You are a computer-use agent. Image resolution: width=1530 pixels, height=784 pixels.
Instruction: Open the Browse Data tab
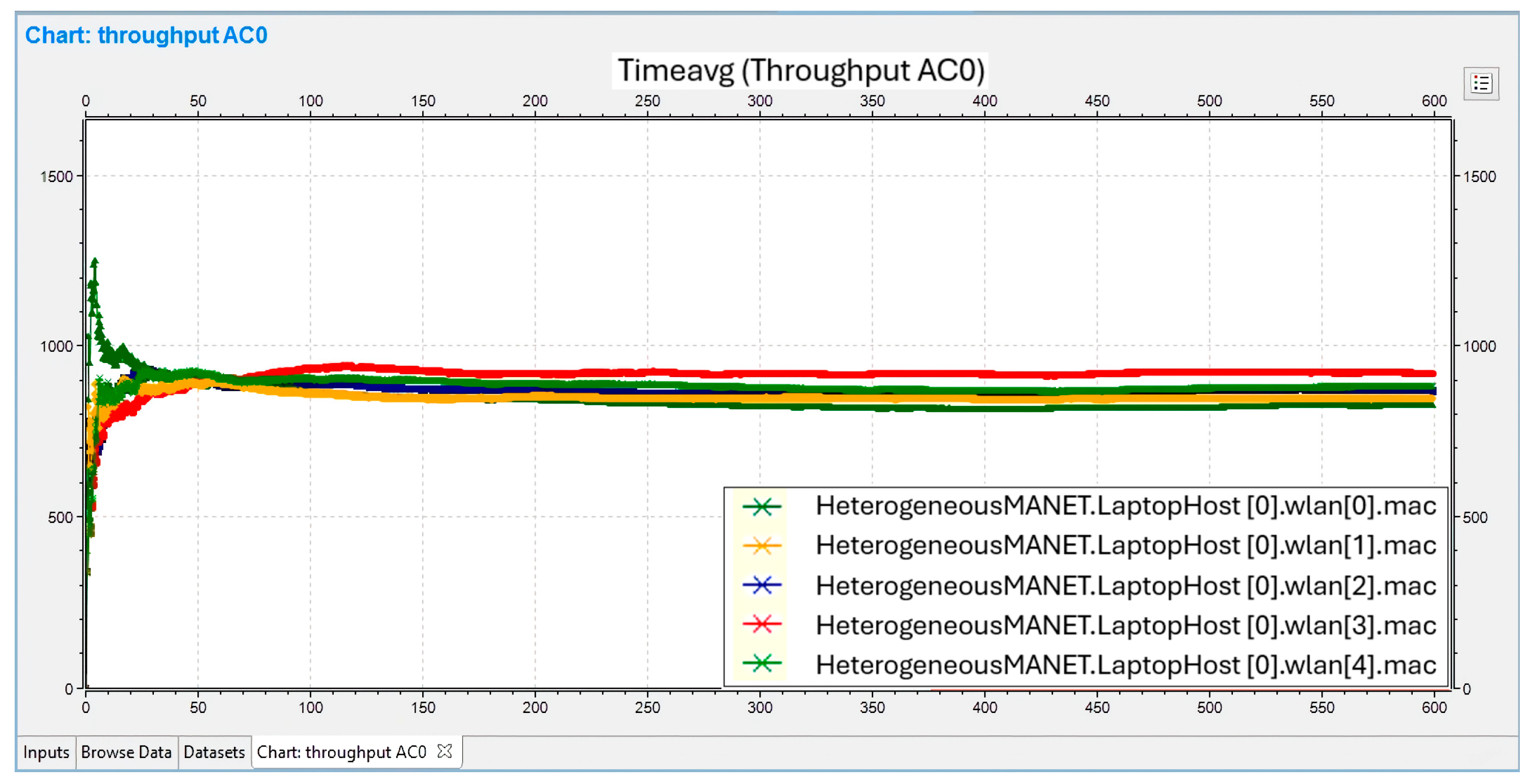[x=126, y=752]
